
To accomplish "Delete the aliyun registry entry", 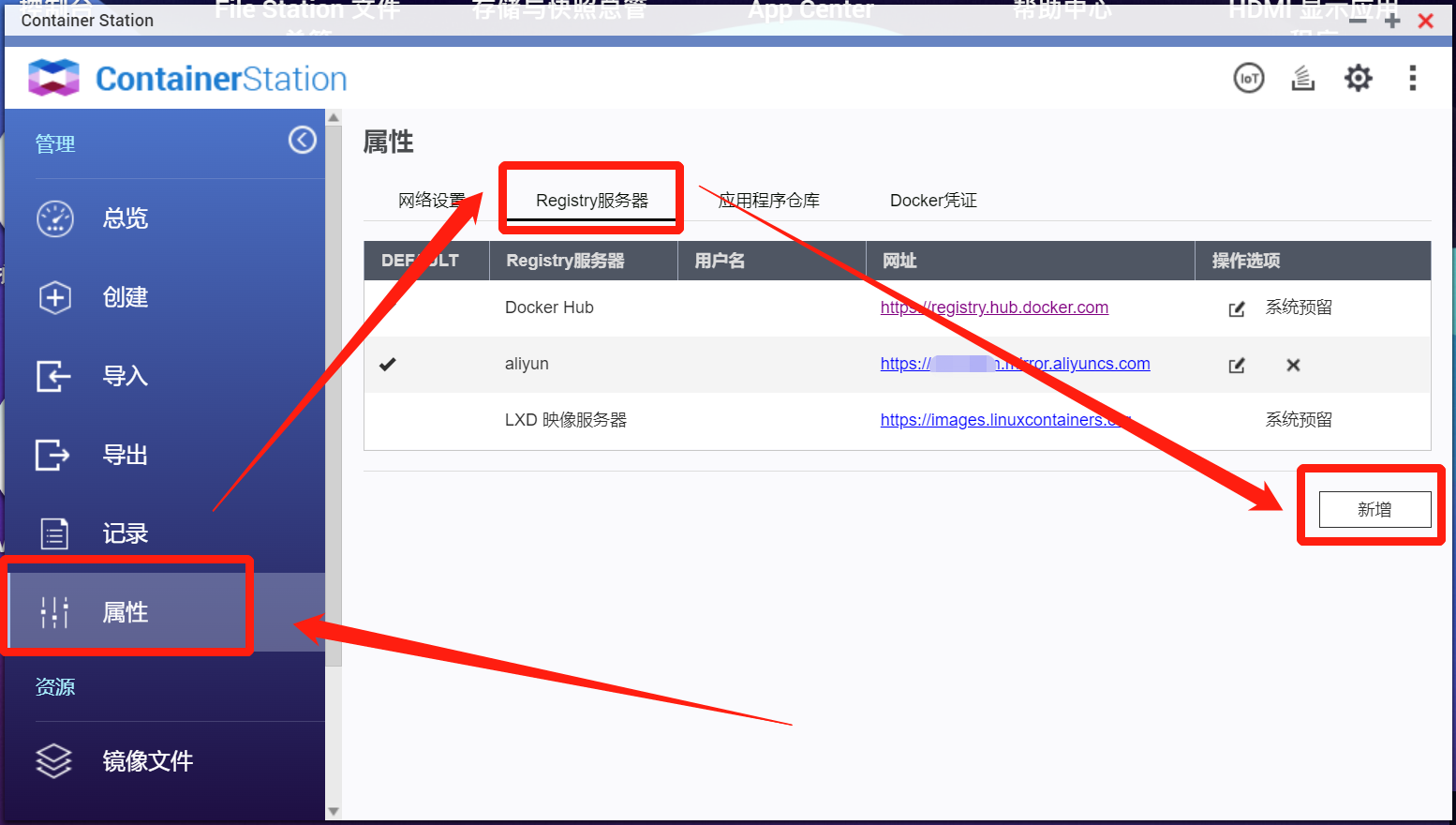I will tap(1293, 365).
